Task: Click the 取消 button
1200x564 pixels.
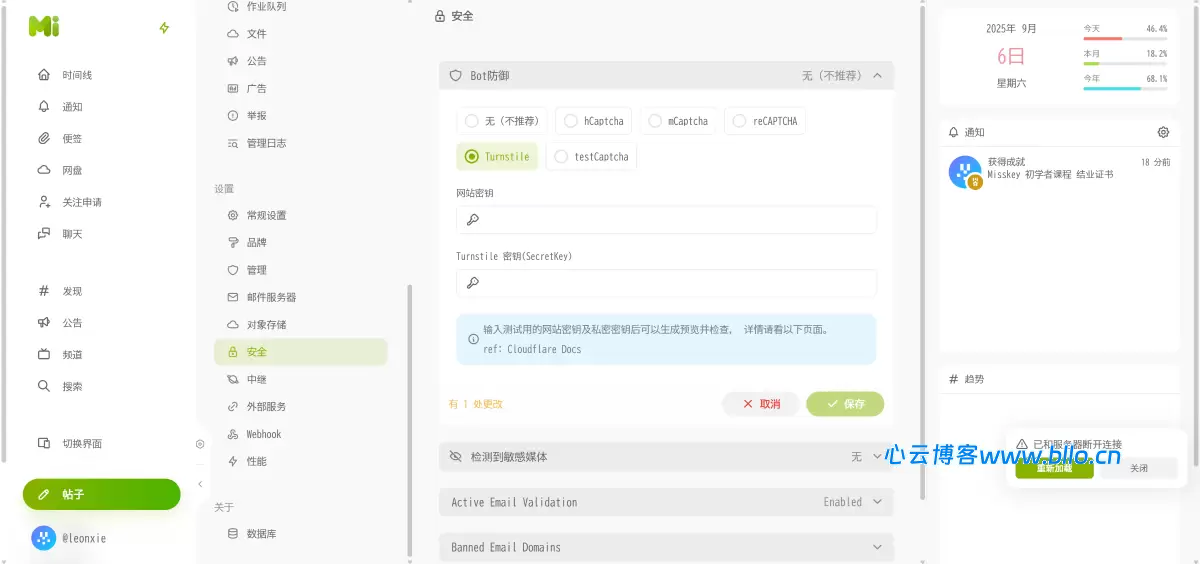Action: coord(761,404)
